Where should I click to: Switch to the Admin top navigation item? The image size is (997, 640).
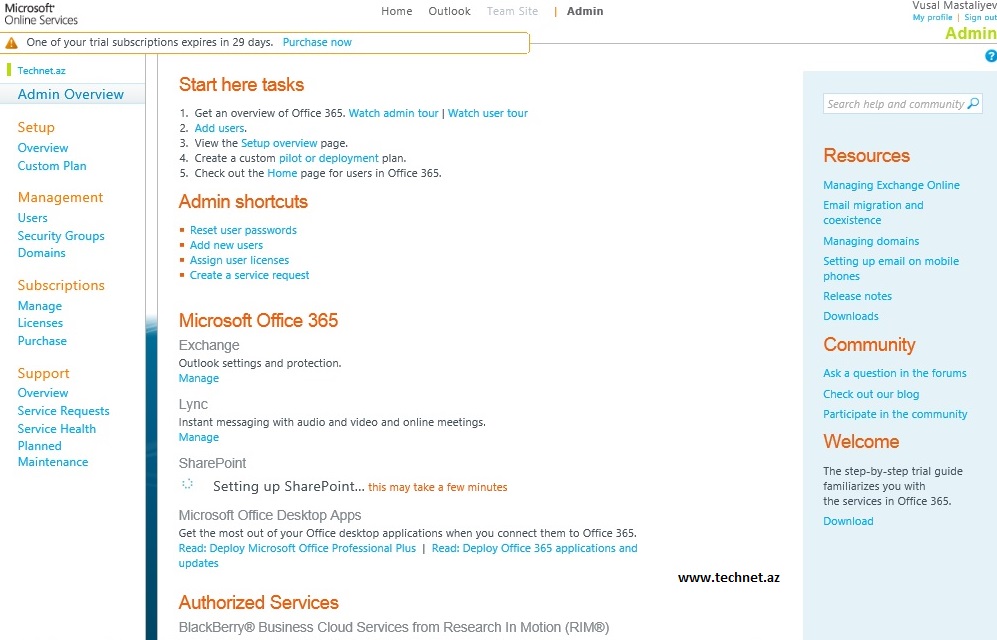pyautogui.click(x=585, y=11)
